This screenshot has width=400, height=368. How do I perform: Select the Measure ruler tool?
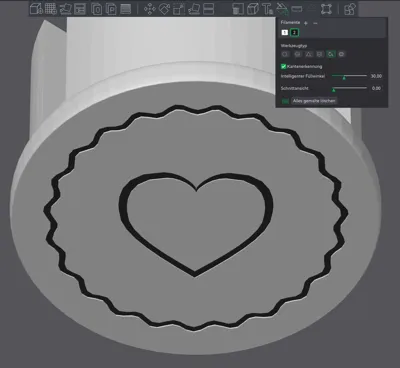click(x=297, y=9)
